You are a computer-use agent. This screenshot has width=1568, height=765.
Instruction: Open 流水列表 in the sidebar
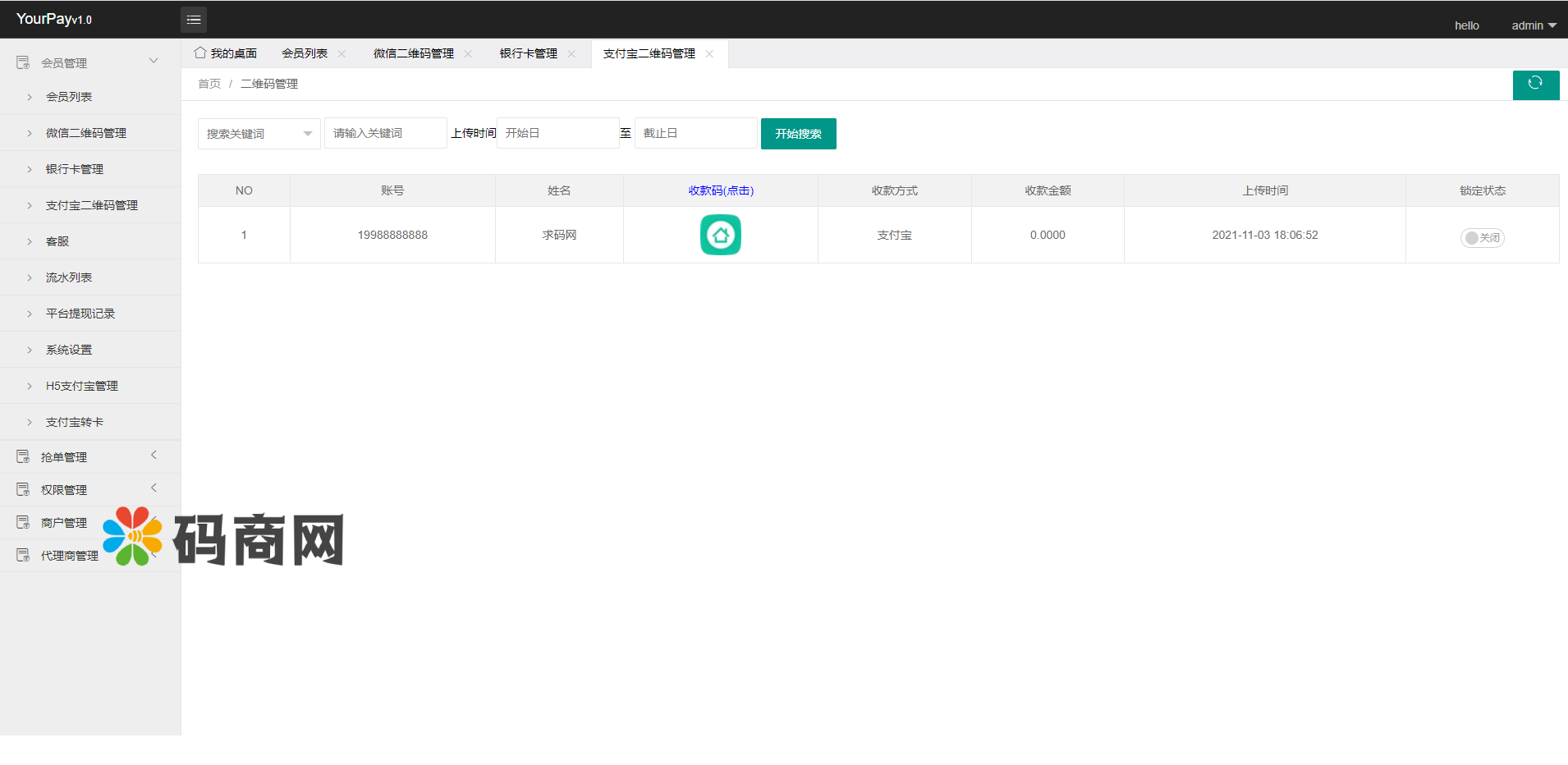69,277
